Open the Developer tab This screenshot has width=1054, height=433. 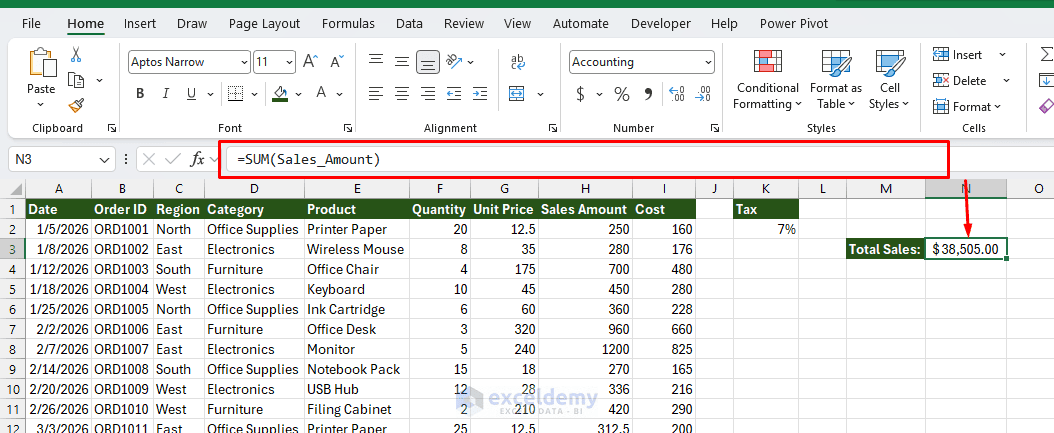tap(661, 24)
